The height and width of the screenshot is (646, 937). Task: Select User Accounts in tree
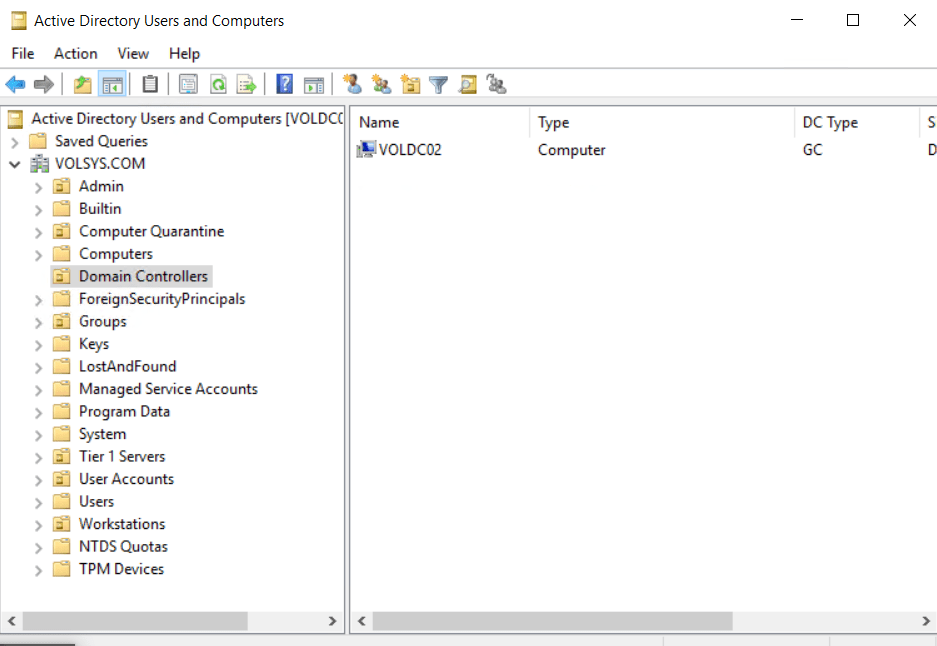click(126, 479)
